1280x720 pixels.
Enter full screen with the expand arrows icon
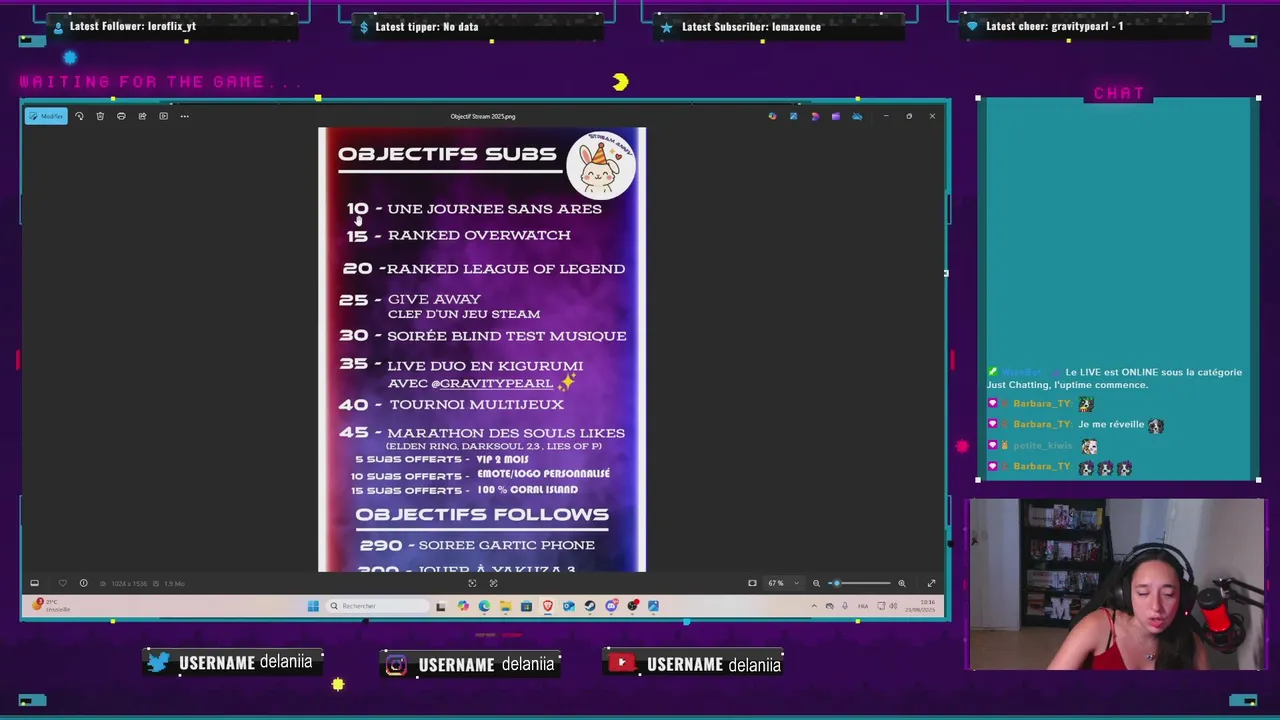coord(931,583)
